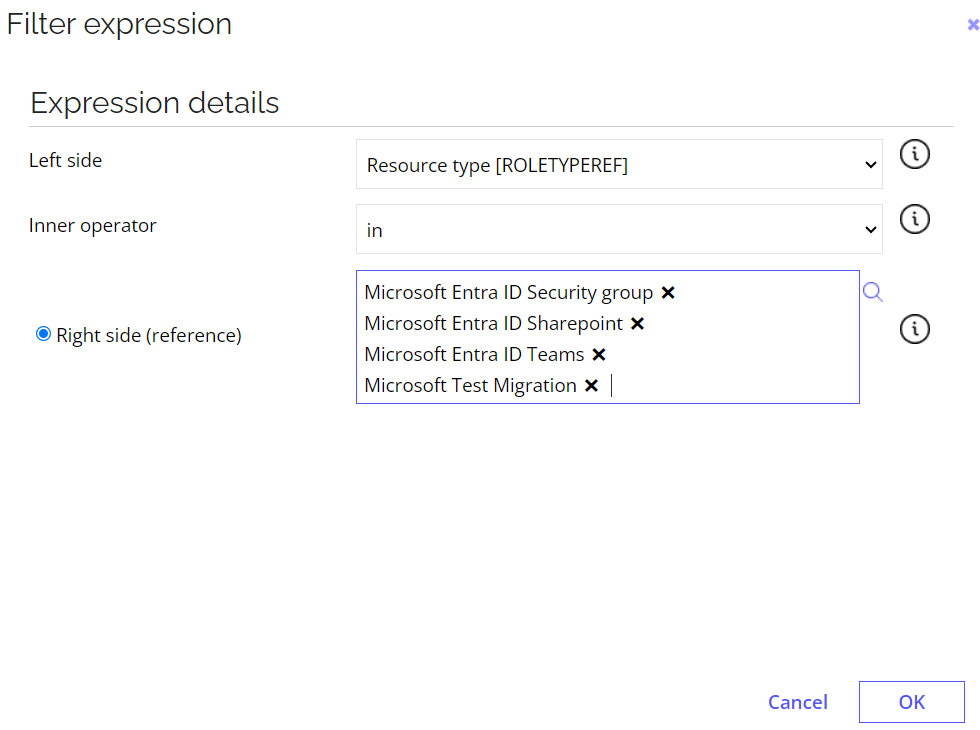This screenshot has width=980, height=730.
Task: Click the 'Expression details' heading
Action: tap(154, 103)
